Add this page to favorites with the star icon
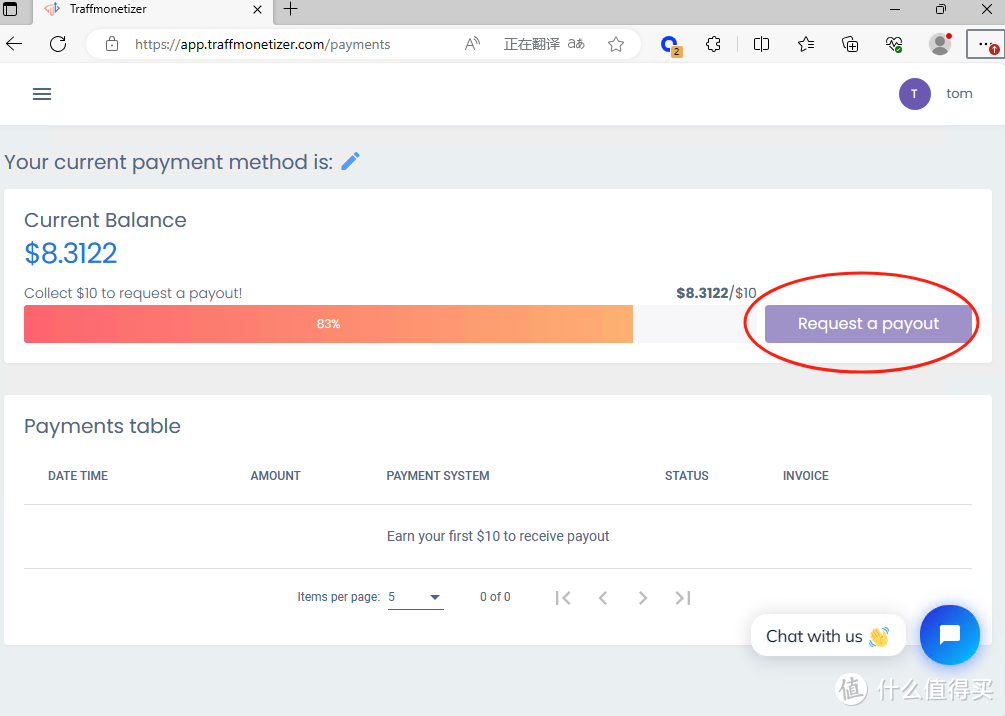The image size is (1005, 716). pos(616,44)
